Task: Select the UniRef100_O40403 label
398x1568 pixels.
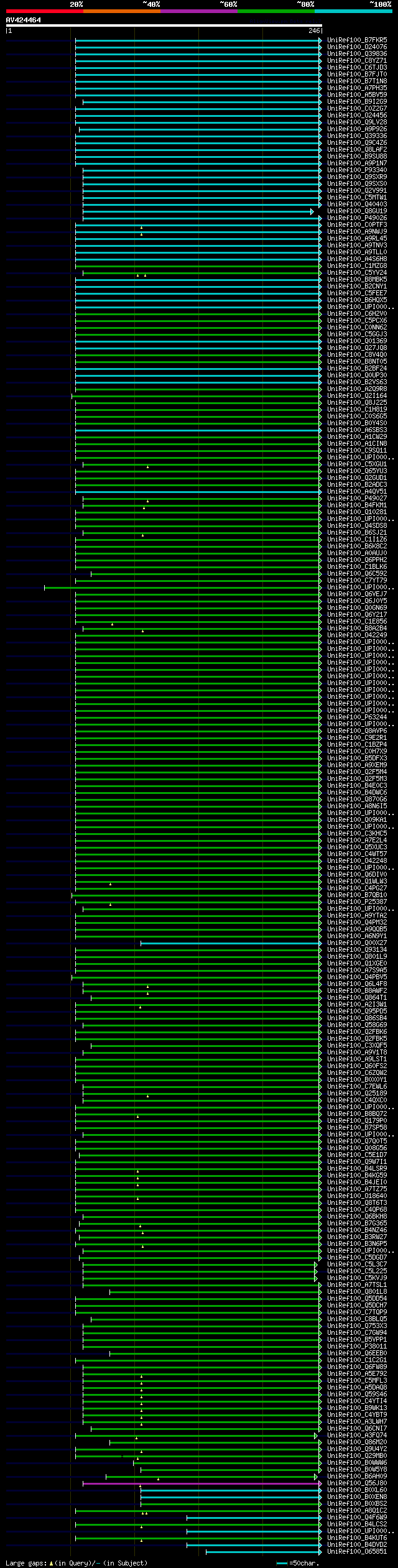Action: pyautogui.click(x=357, y=205)
